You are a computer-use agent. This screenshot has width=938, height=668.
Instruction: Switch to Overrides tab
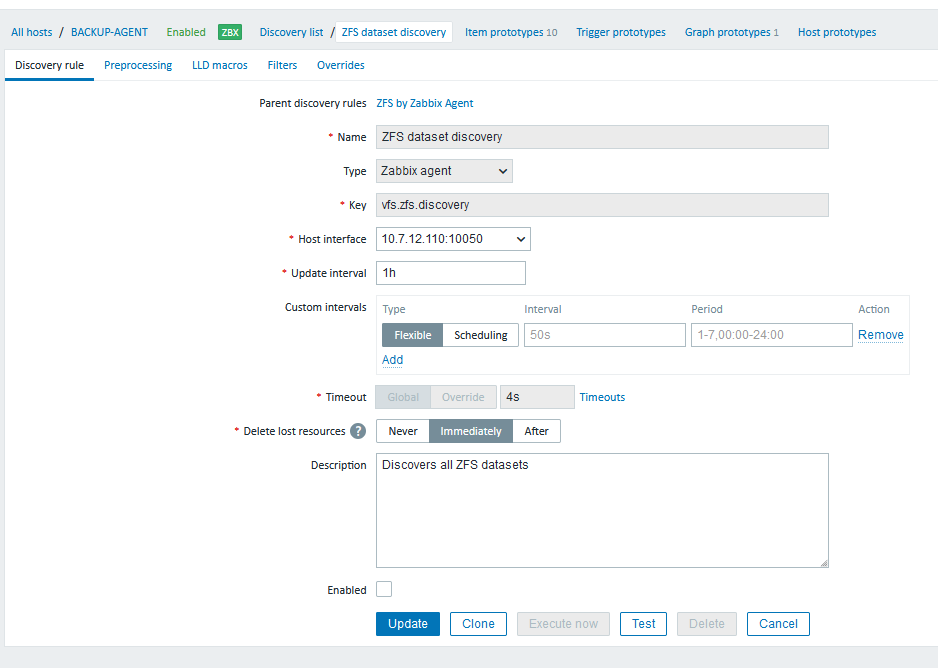[340, 65]
